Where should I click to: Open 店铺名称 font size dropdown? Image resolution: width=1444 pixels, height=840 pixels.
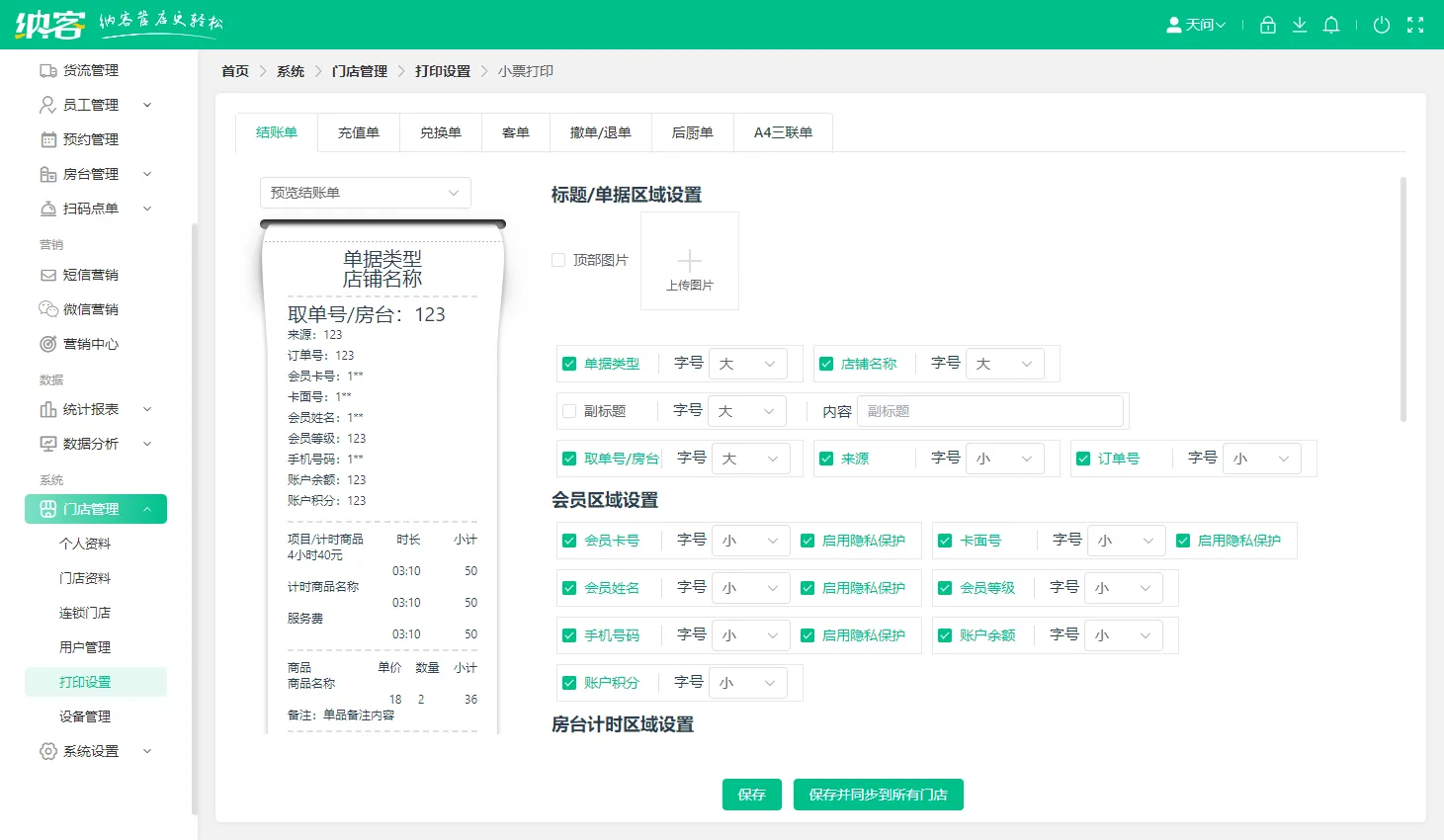[1005, 364]
